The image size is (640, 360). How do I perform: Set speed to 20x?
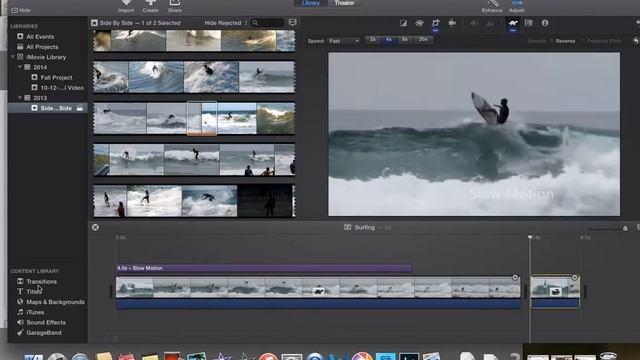[423, 40]
